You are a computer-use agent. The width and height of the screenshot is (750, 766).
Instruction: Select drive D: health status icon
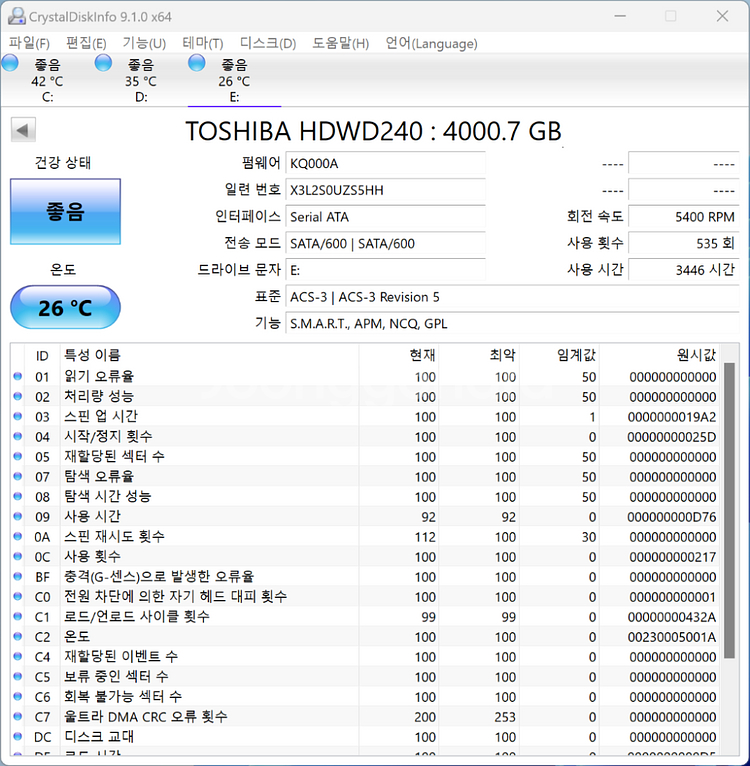click(104, 64)
